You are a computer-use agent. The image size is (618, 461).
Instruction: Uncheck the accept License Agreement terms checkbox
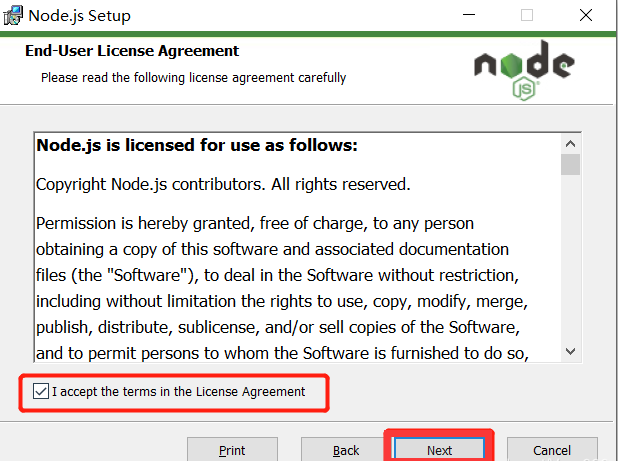tap(41, 392)
